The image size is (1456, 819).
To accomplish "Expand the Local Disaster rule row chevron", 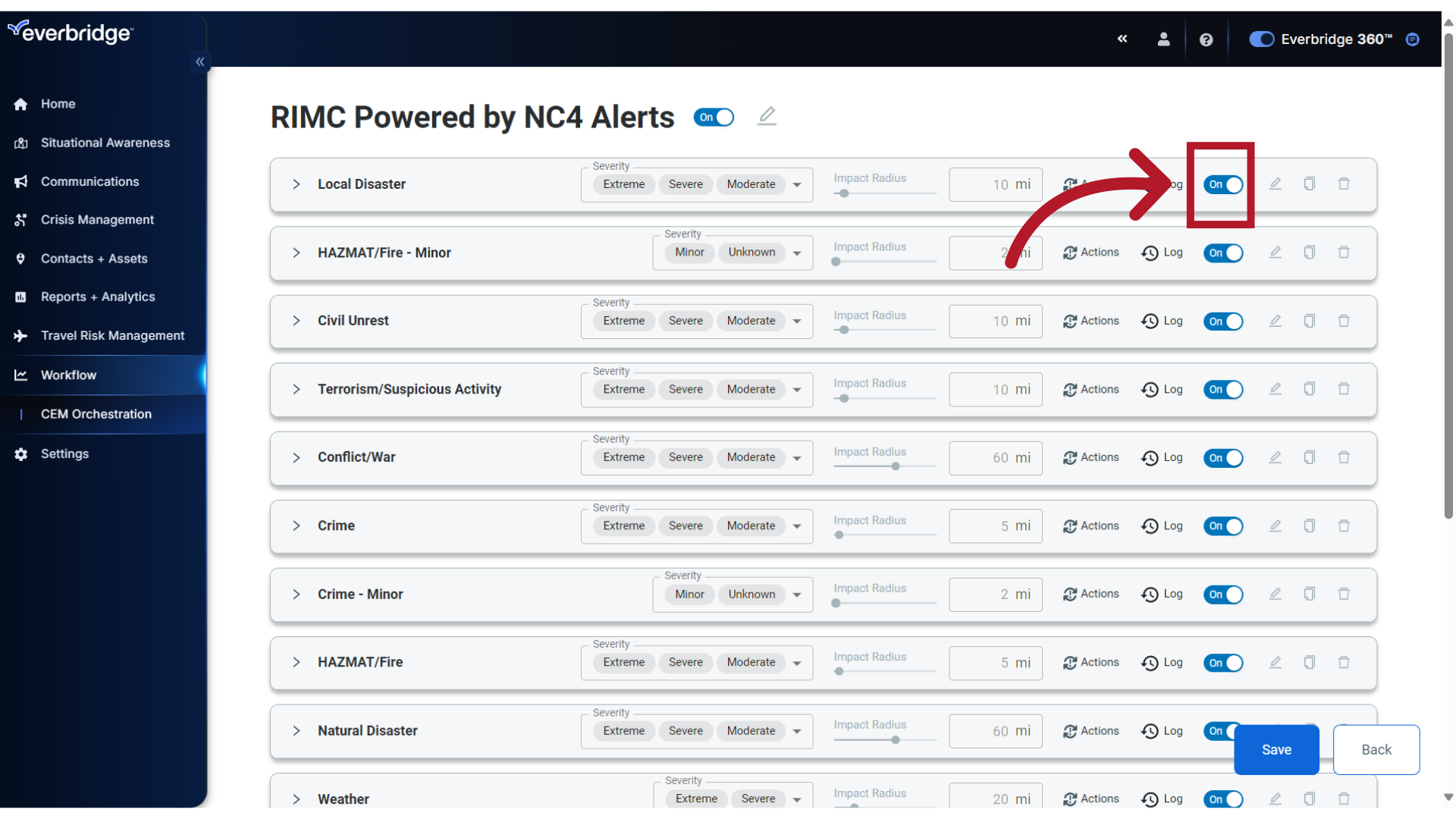I will tap(296, 184).
